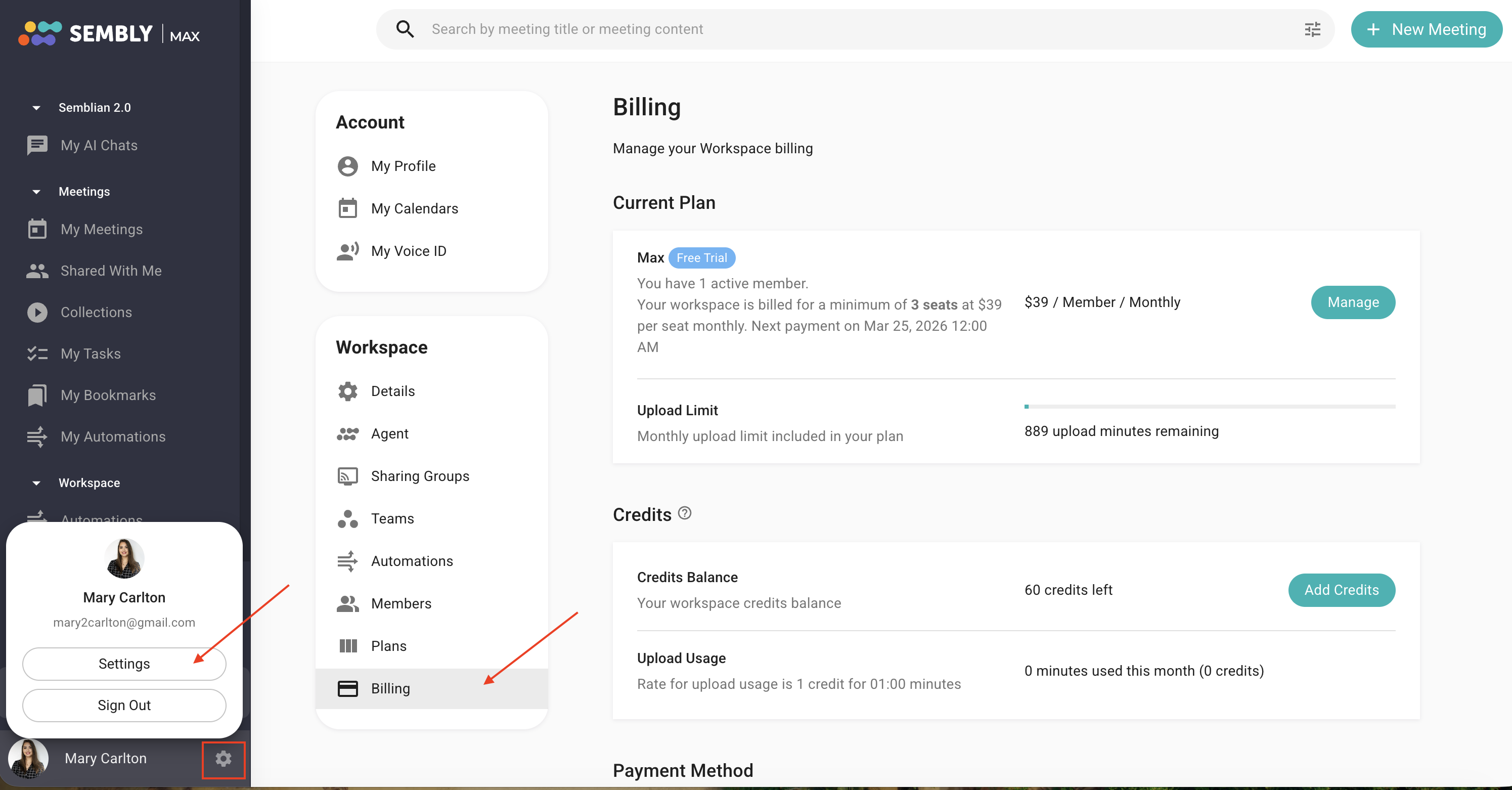Click Sign Out in profile popup
The height and width of the screenshot is (790, 1512).
(x=124, y=705)
